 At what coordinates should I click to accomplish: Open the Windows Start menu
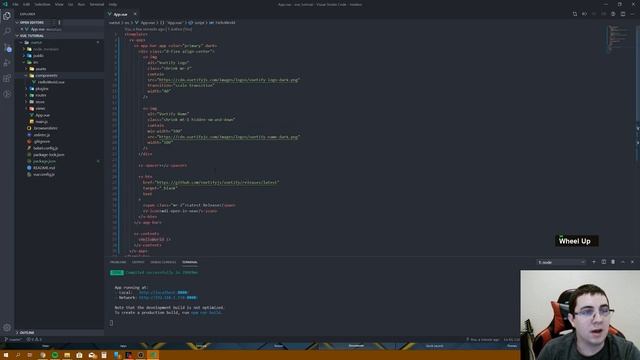point(6,355)
